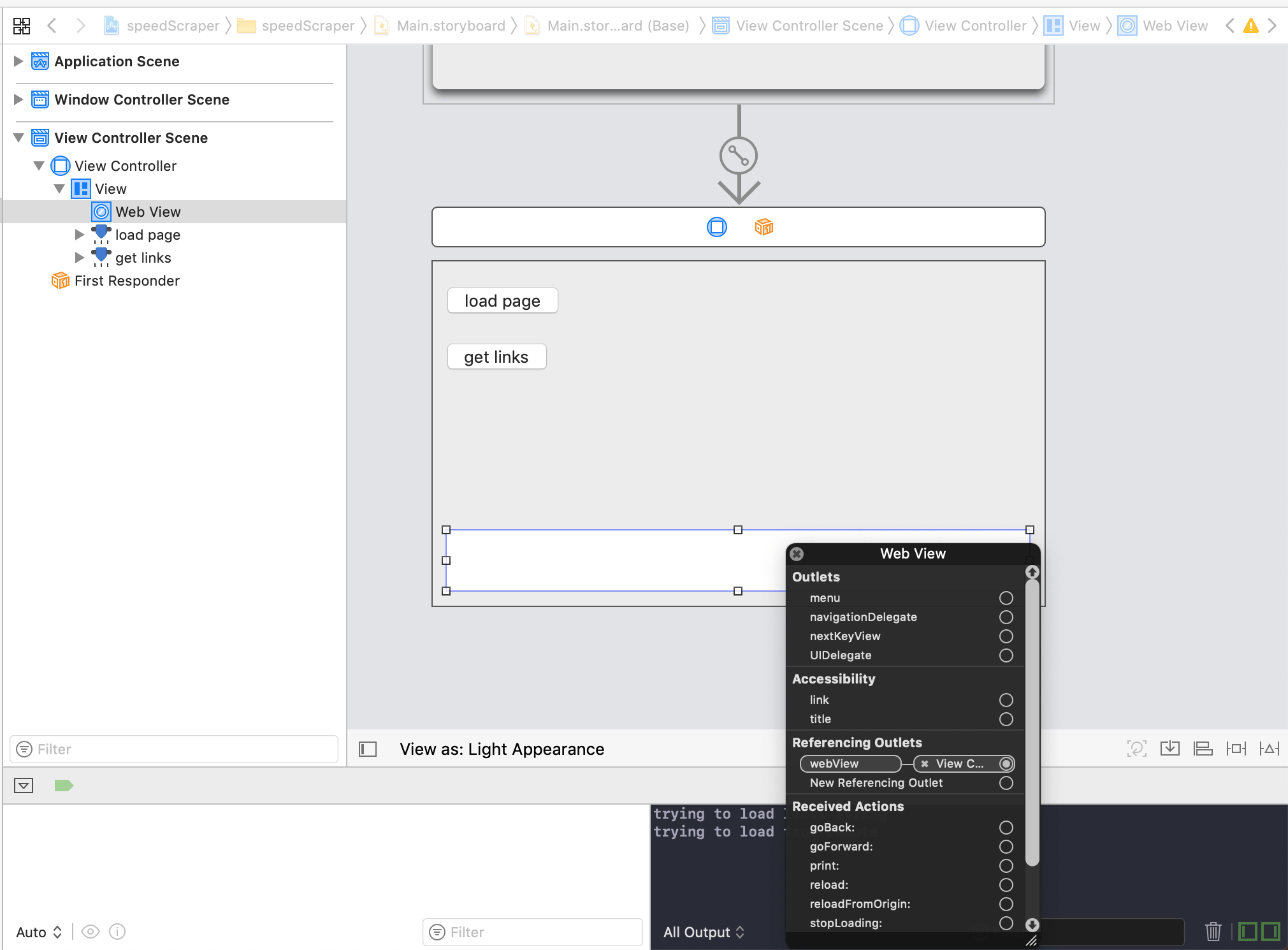Click the yellow warning triangle icon

[x=1250, y=26]
